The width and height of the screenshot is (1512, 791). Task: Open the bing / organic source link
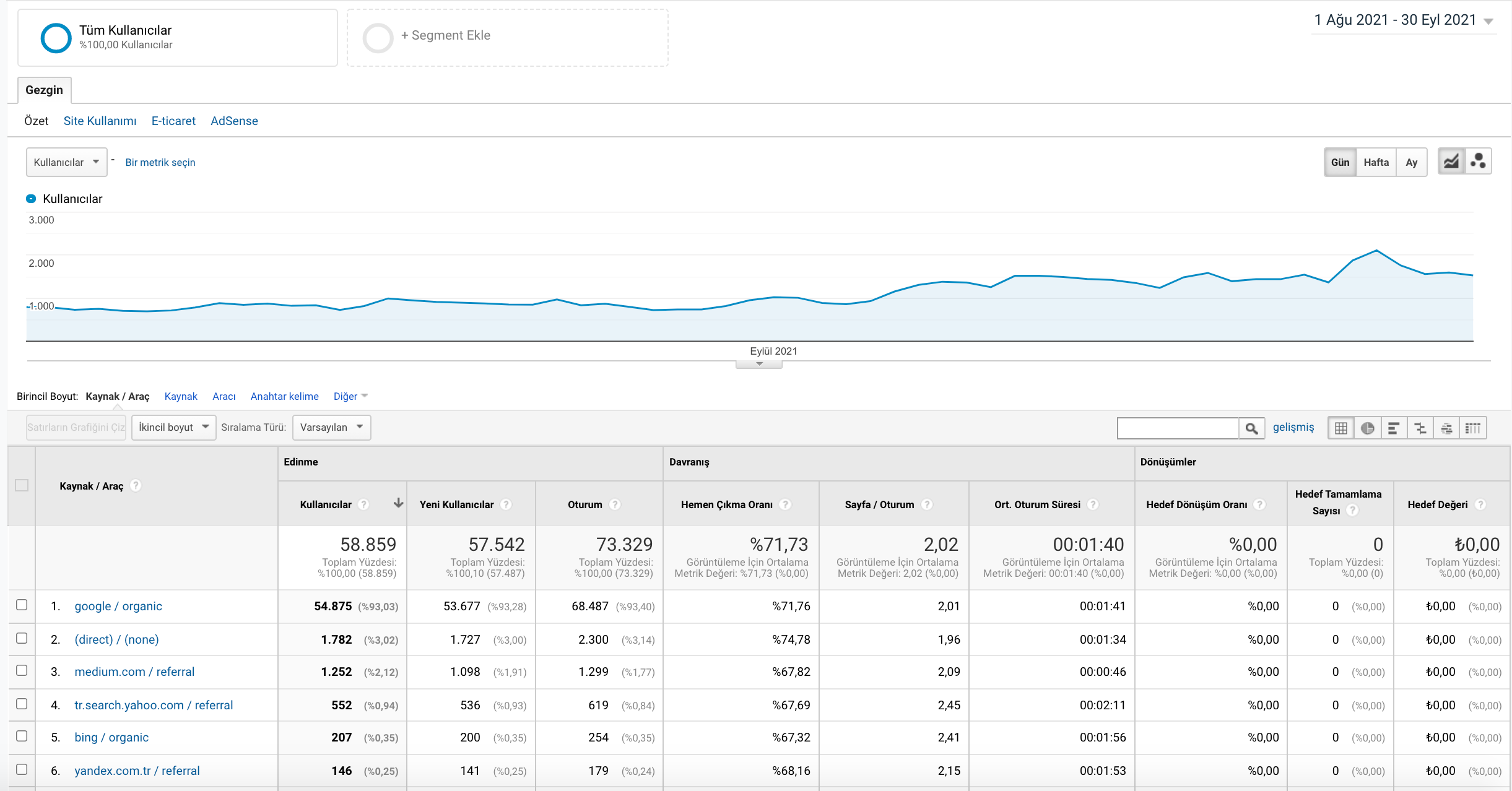point(111,738)
